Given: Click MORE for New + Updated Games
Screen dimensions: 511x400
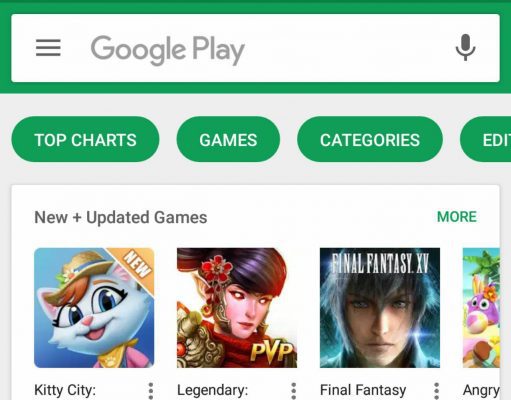Looking at the screenshot, I should 457,217.
